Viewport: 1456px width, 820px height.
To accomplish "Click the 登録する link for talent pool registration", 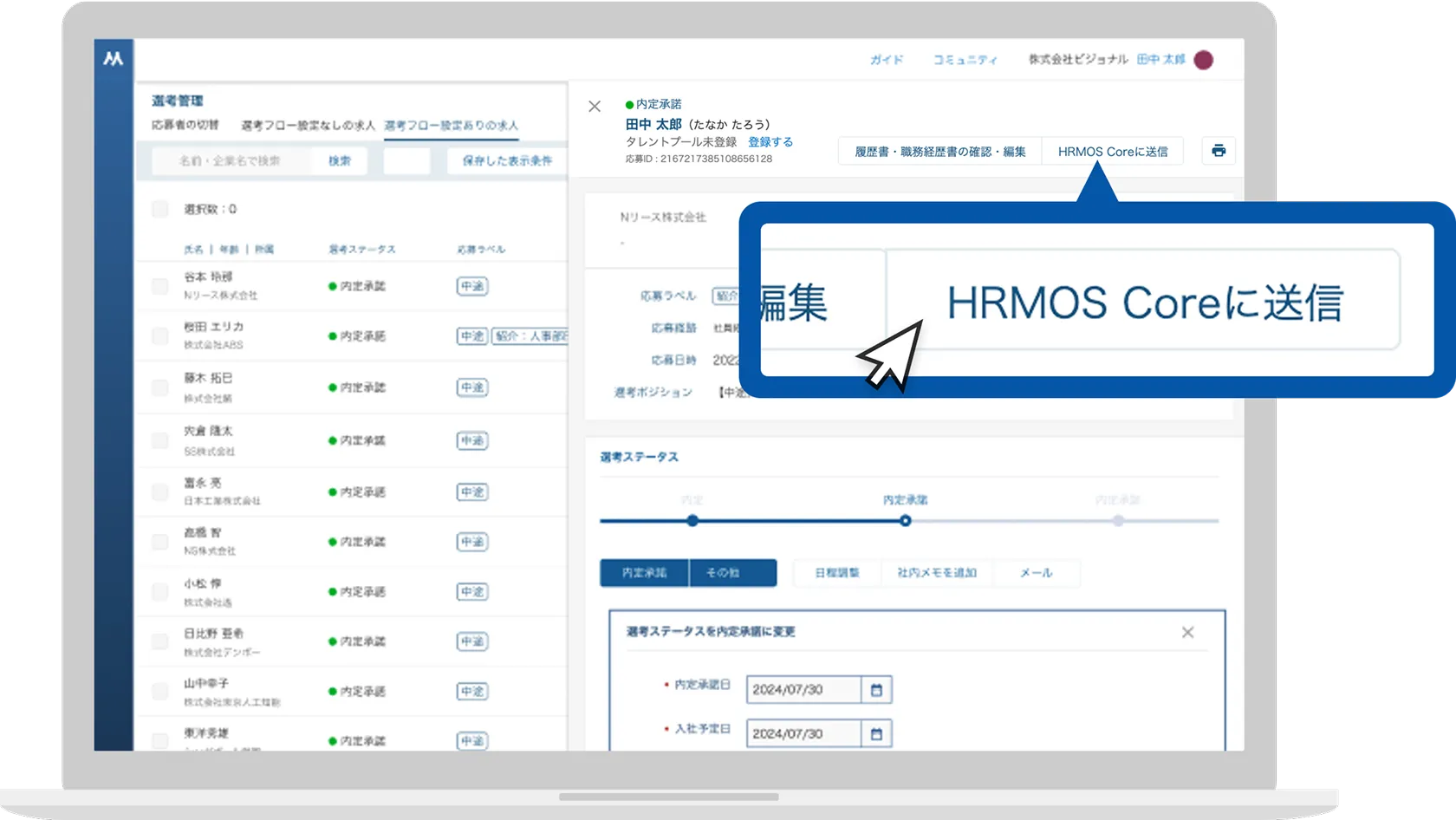I will coord(770,141).
